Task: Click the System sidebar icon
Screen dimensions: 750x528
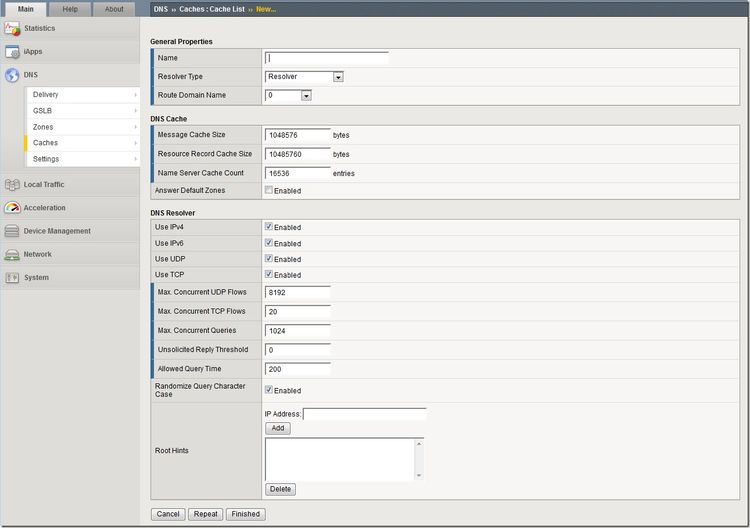Action: pyautogui.click(x=12, y=277)
